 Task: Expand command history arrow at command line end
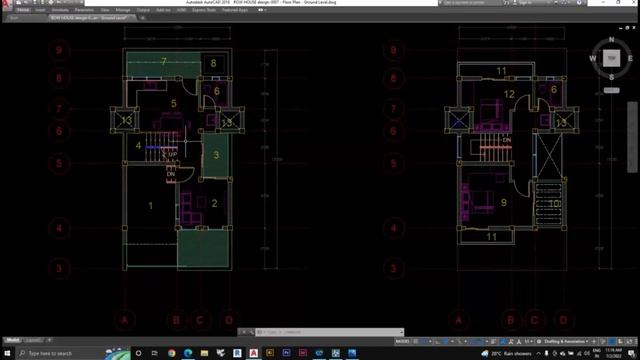click(401, 332)
